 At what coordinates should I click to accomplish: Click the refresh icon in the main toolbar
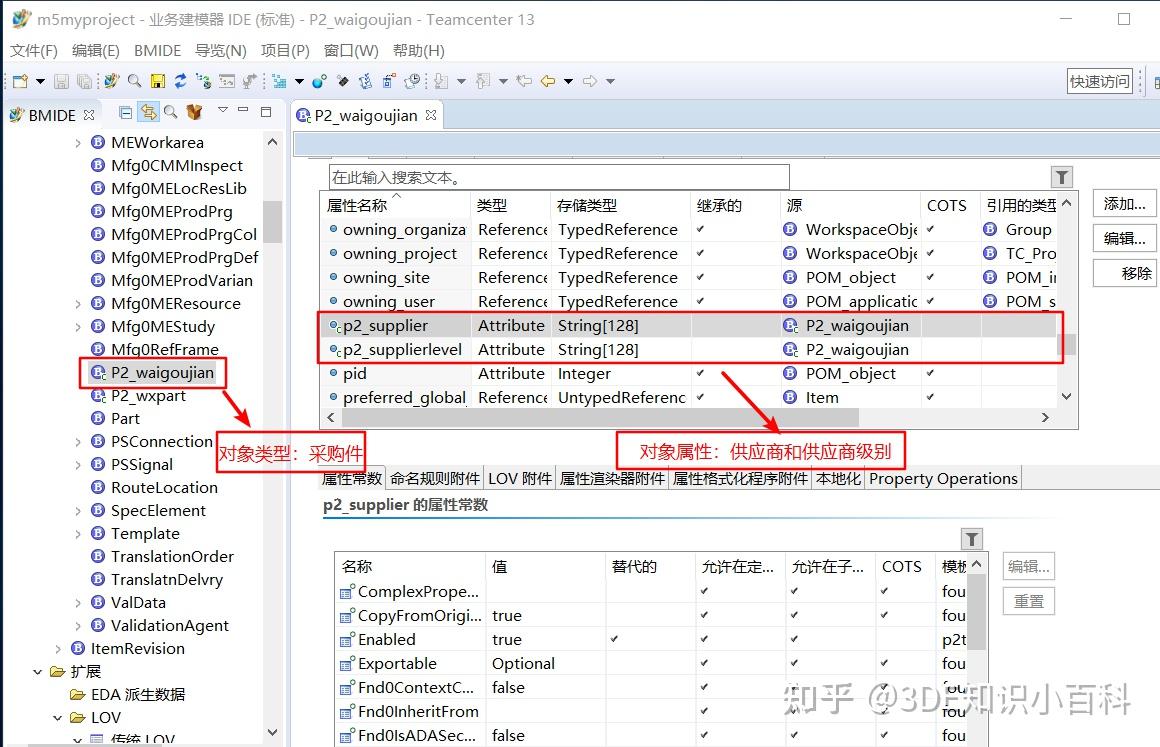pyautogui.click(x=180, y=81)
